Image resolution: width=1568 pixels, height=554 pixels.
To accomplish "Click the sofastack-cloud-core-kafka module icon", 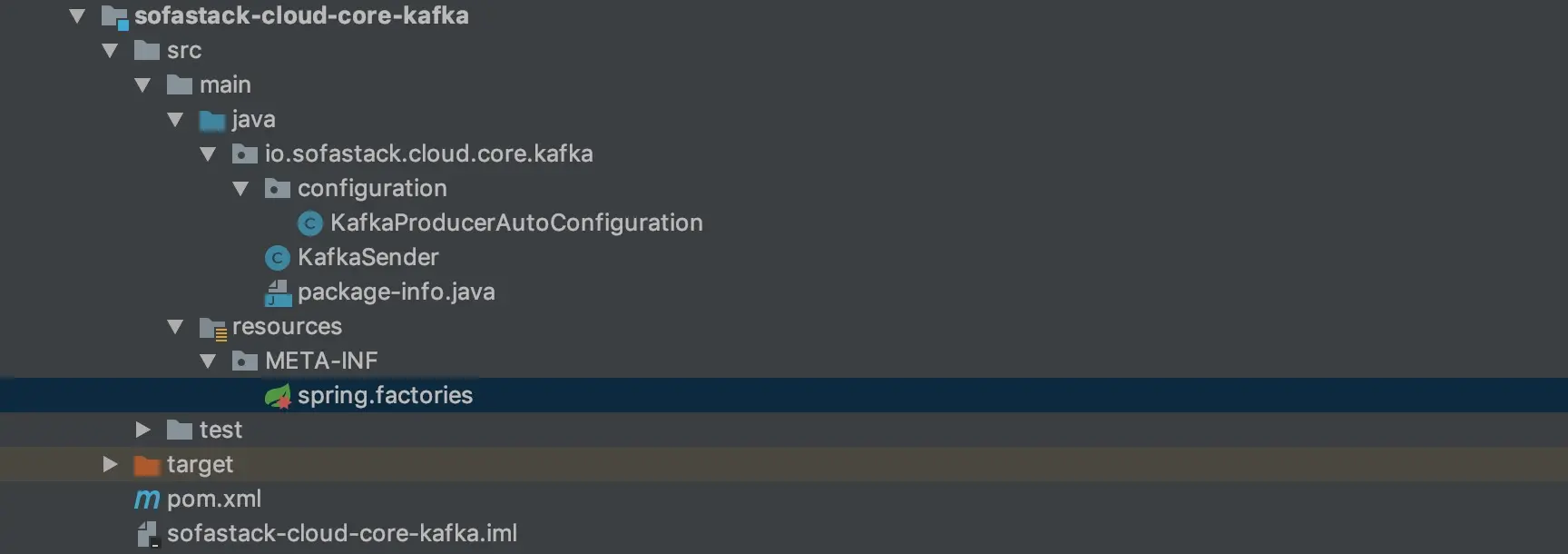I will (114, 17).
